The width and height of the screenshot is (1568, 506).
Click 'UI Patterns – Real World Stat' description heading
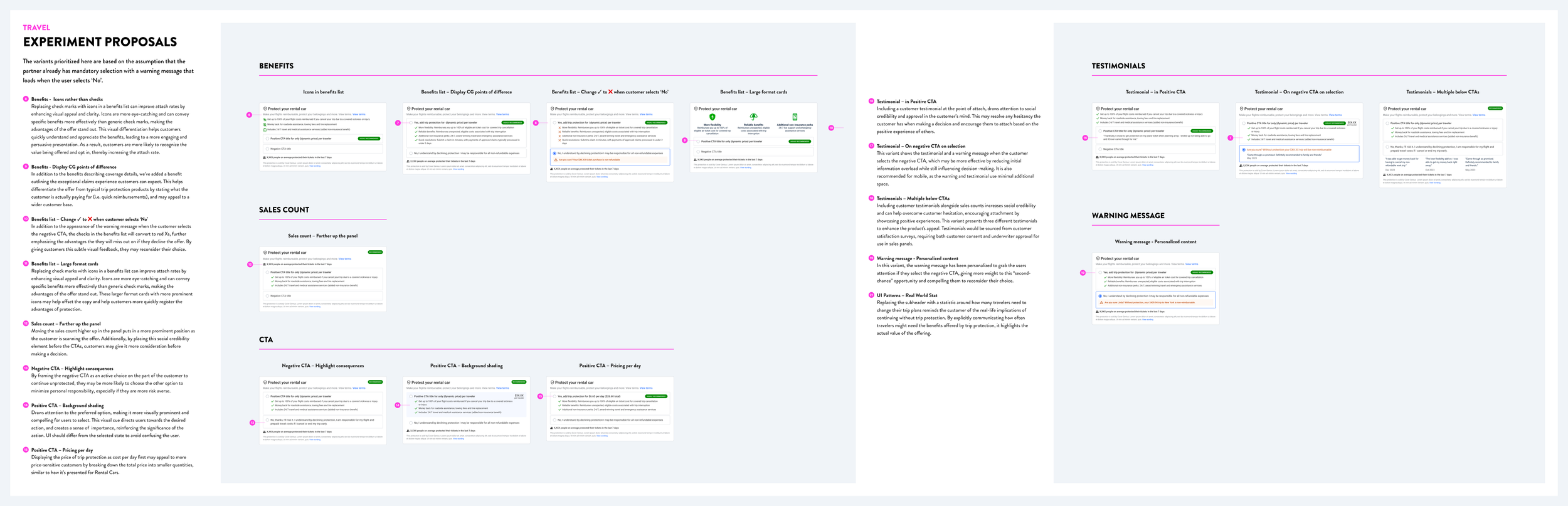coord(907,295)
